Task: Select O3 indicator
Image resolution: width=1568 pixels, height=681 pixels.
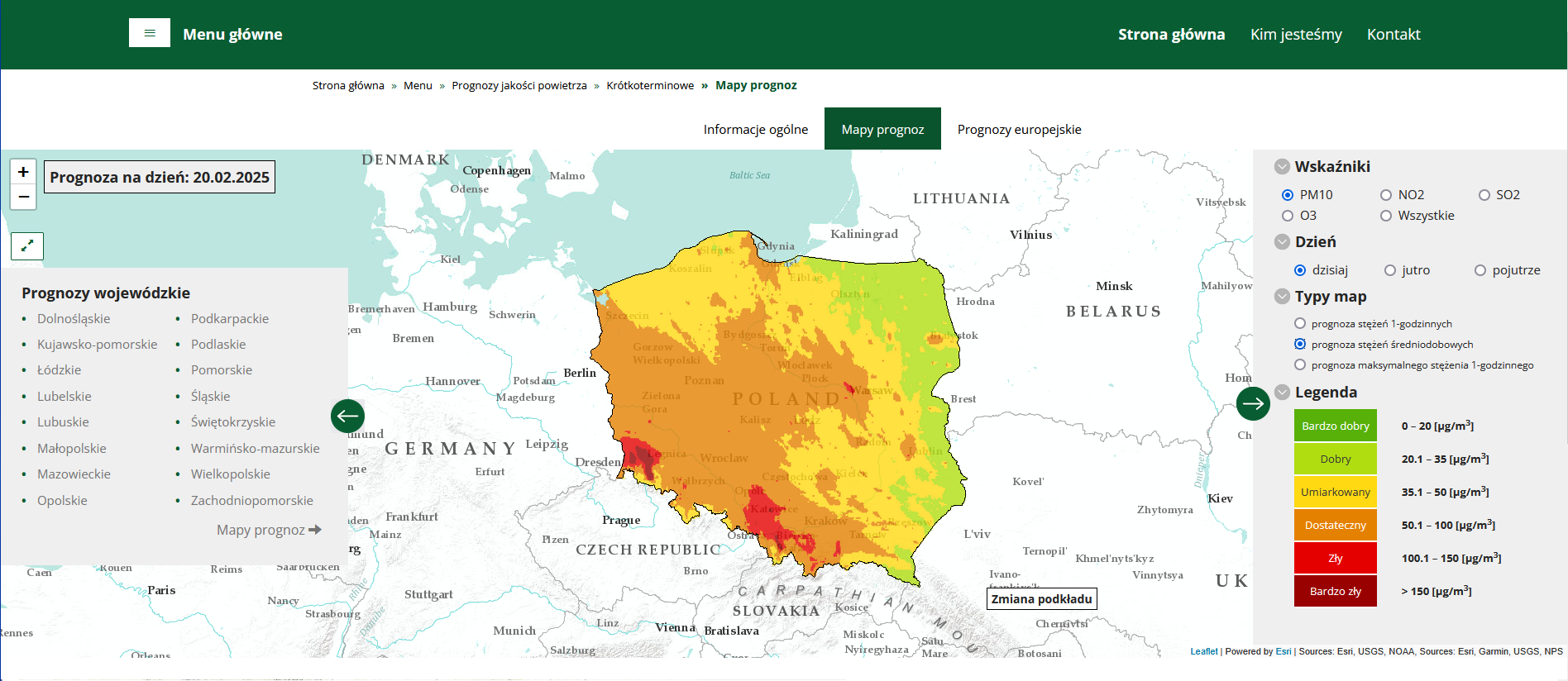Action: click(1288, 216)
